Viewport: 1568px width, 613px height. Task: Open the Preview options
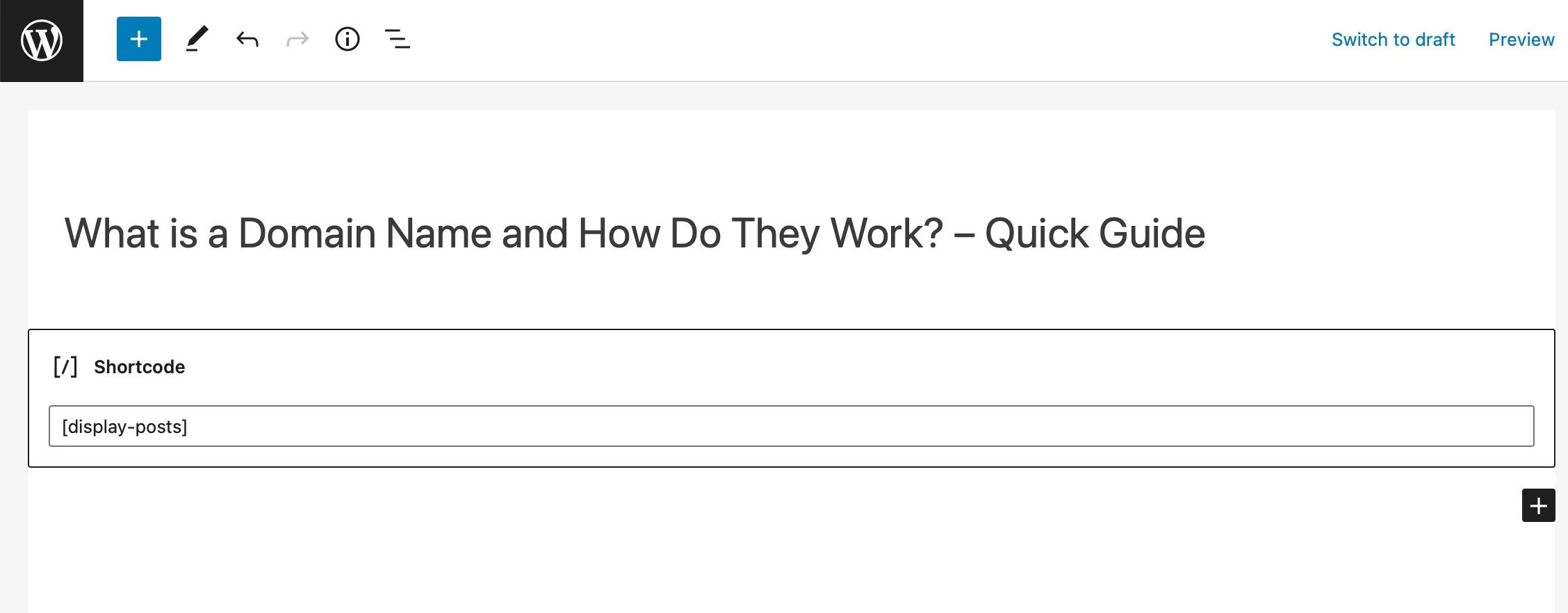(1521, 40)
